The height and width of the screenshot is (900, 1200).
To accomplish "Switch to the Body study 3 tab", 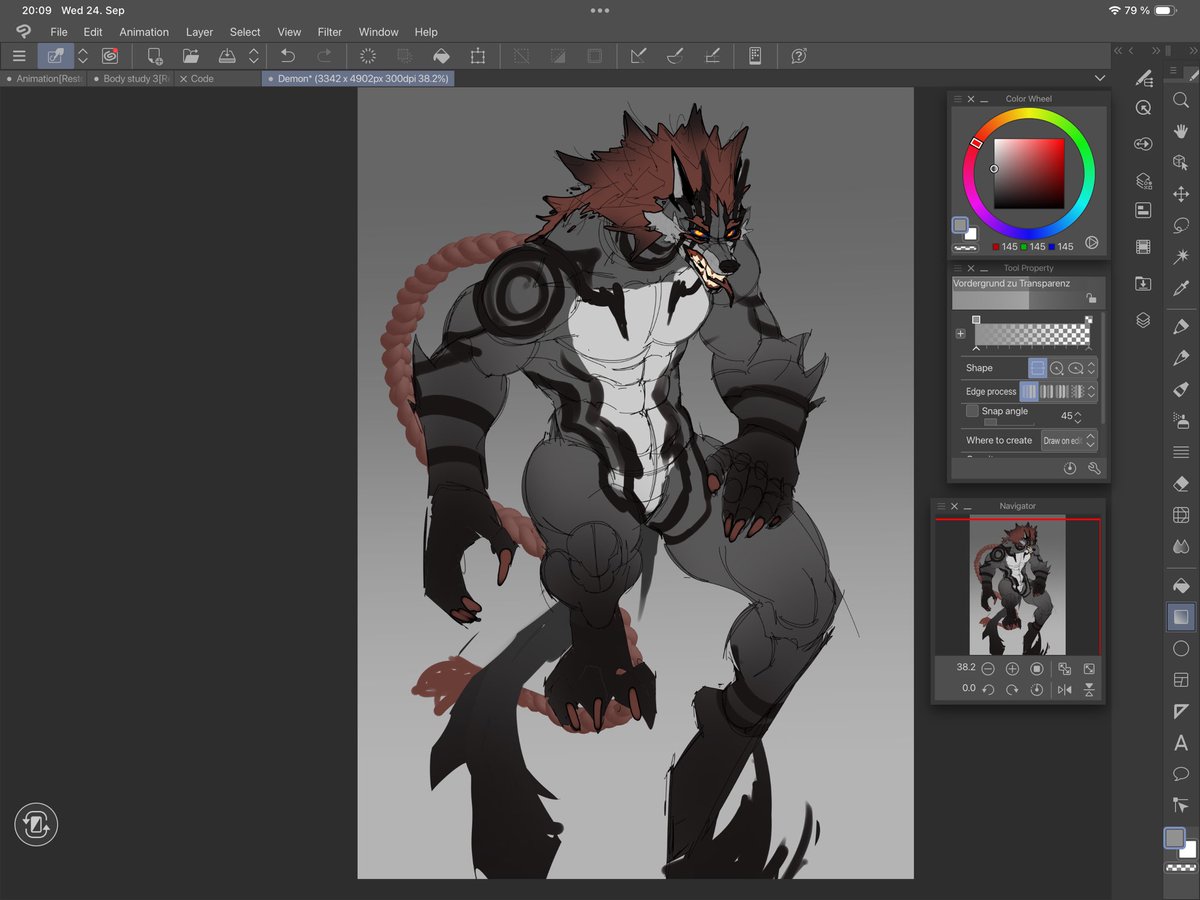I will pyautogui.click(x=135, y=78).
